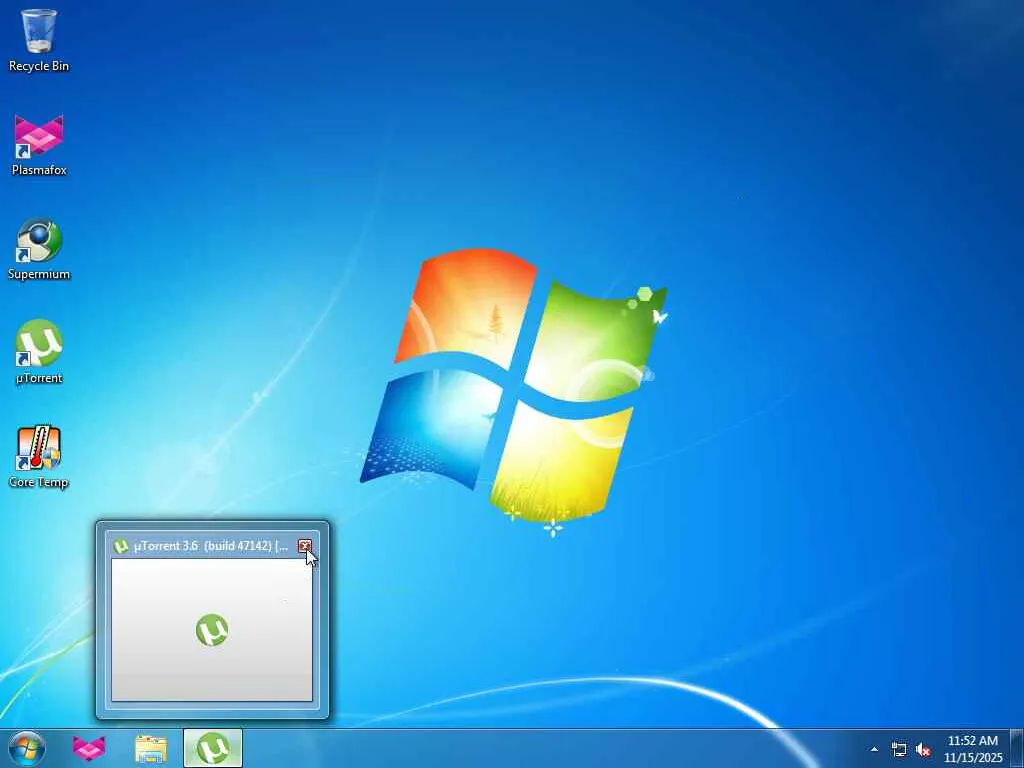Select the Plasmafox desktop shortcut

click(x=39, y=145)
